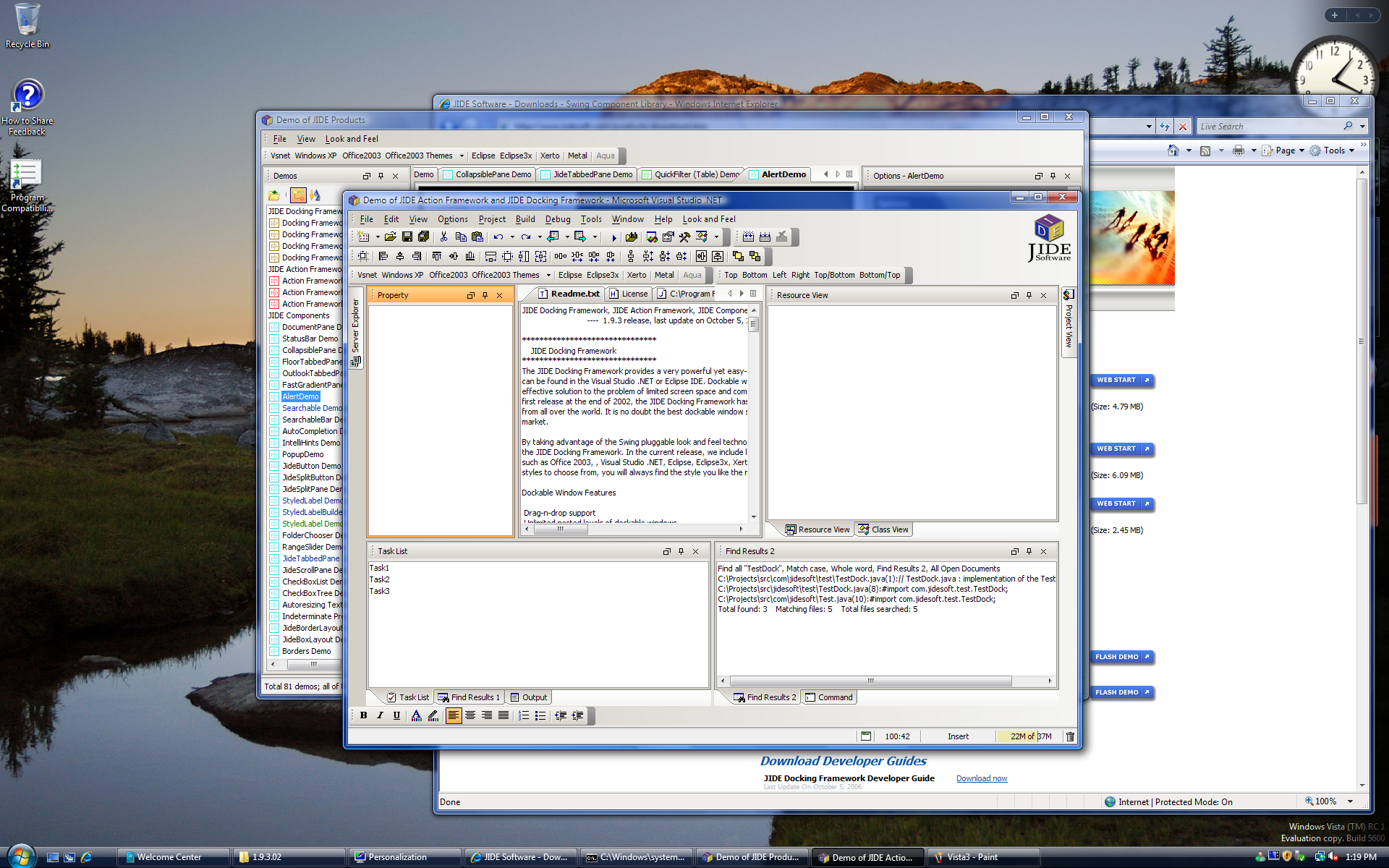Click Welcome Center in the taskbar
This screenshot has width=1389, height=868.
(x=173, y=857)
